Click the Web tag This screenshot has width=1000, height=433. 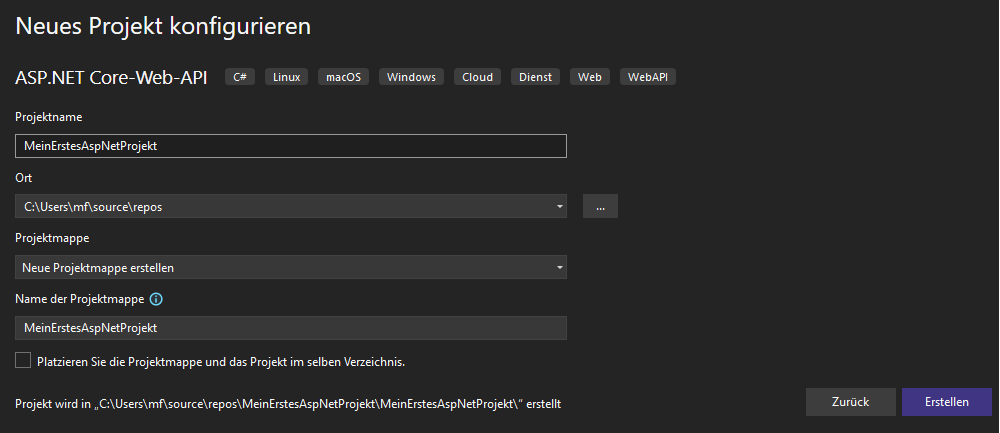tap(590, 77)
